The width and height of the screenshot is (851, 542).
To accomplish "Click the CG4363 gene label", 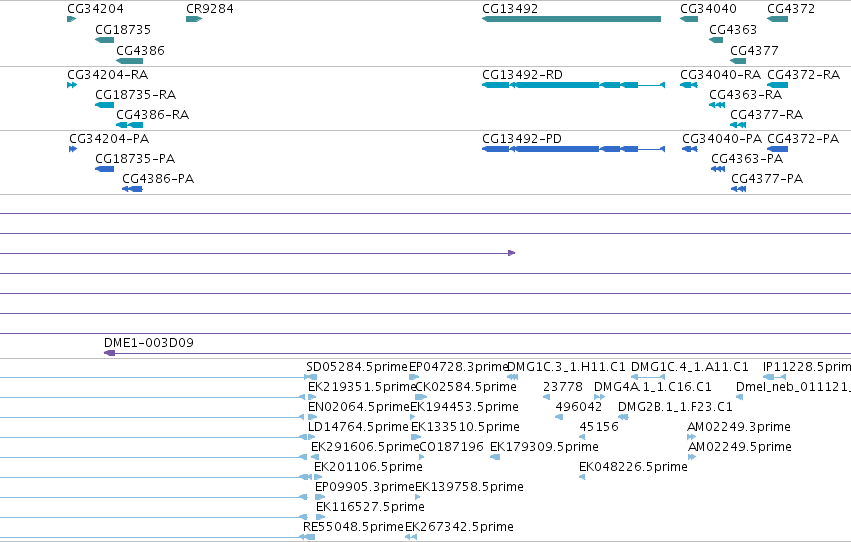I will 733,29.
